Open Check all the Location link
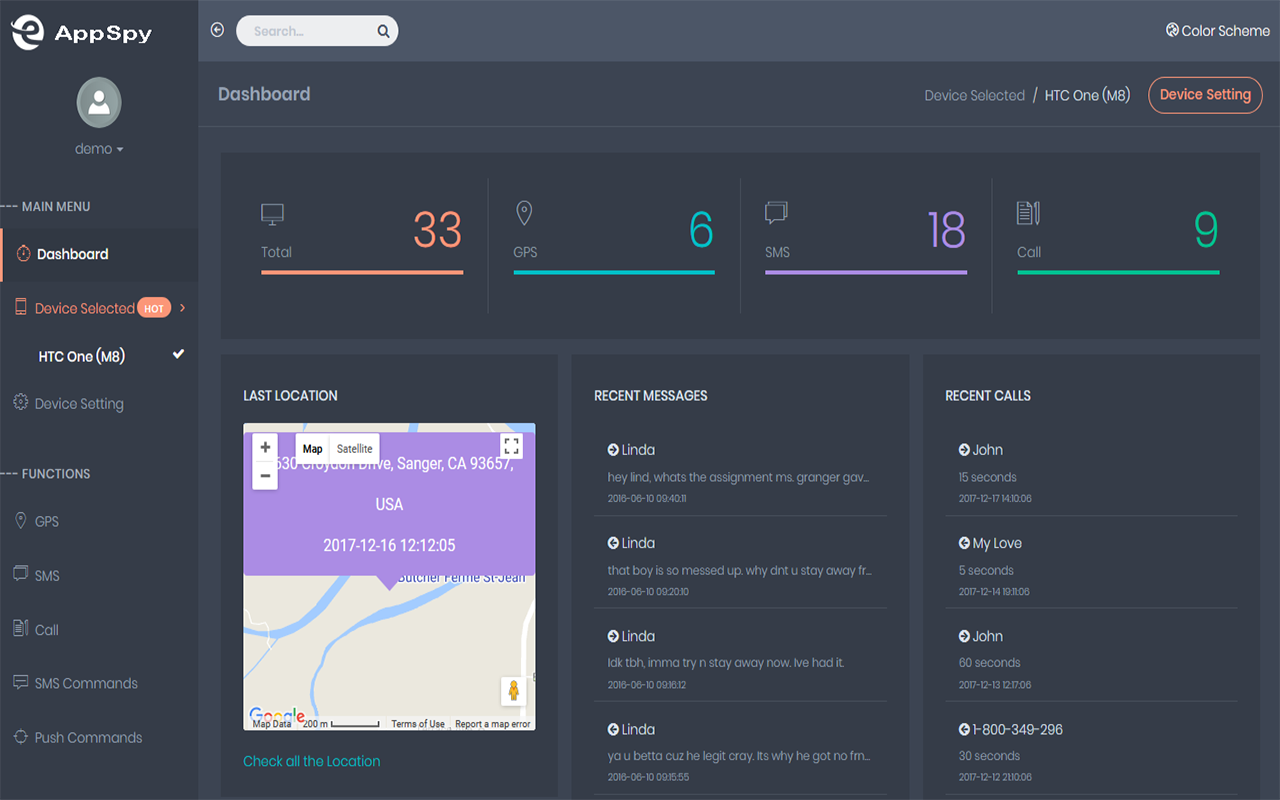Image resolution: width=1280 pixels, height=800 pixels. pyautogui.click(x=312, y=761)
